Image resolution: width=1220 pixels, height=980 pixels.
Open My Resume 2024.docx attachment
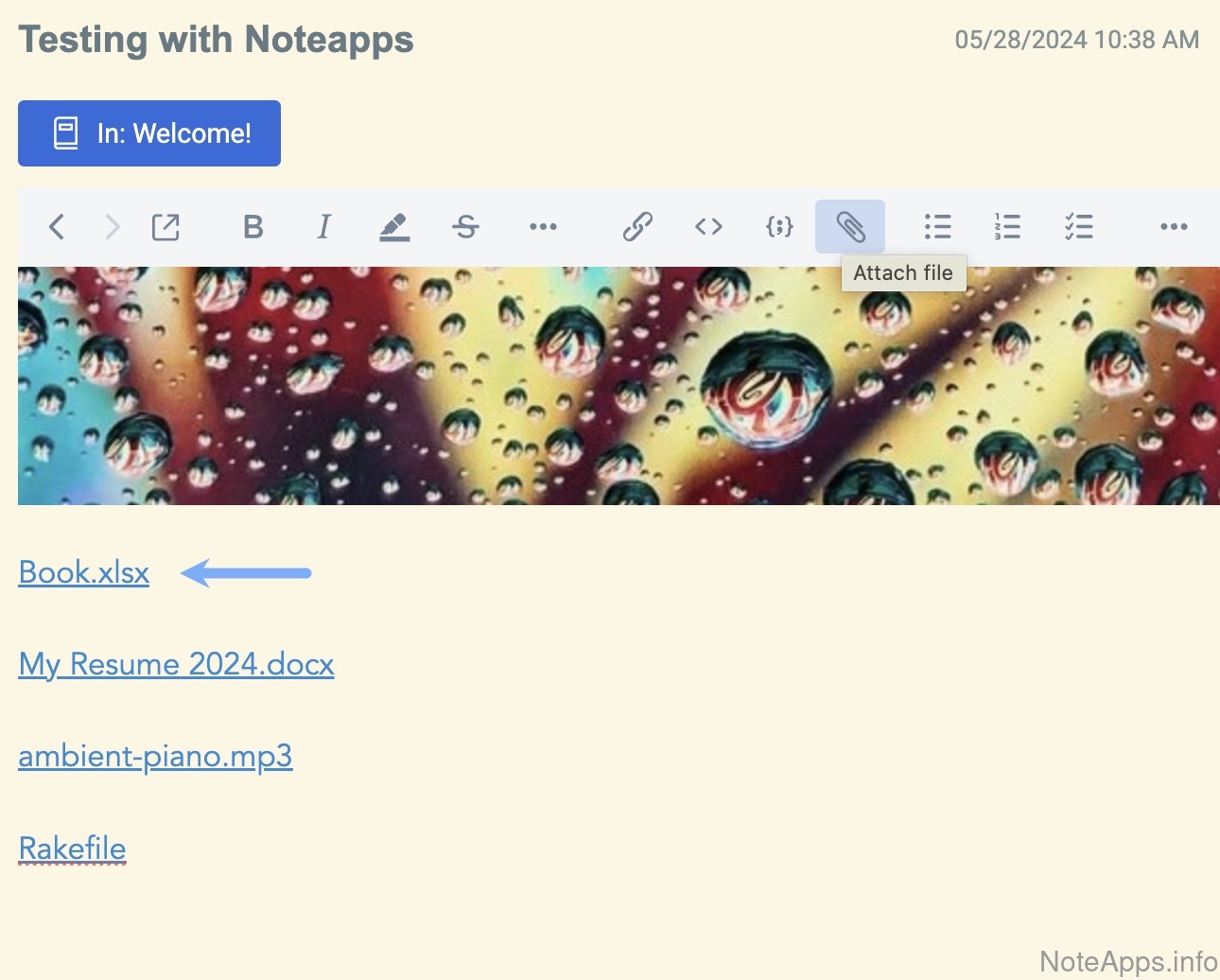(176, 664)
